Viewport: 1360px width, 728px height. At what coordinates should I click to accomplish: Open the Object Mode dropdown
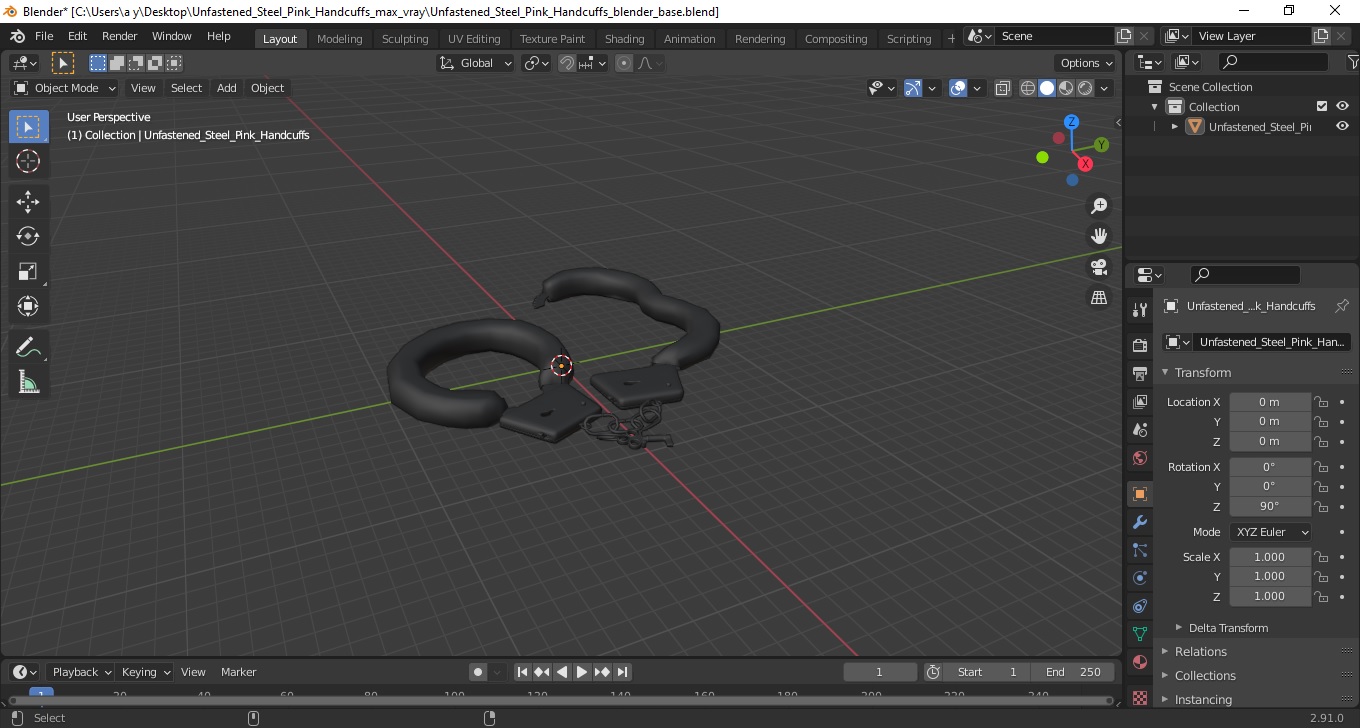coord(66,88)
